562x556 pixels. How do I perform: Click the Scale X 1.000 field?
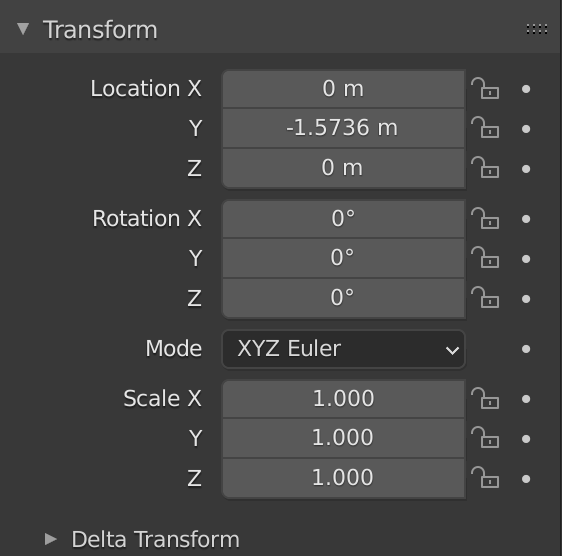pyautogui.click(x=343, y=399)
